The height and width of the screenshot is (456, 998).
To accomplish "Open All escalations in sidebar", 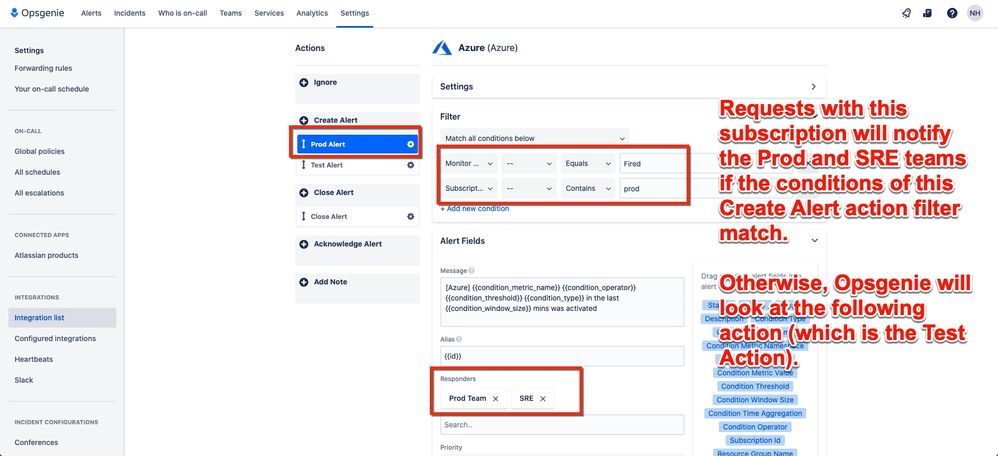I will click(39, 193).
